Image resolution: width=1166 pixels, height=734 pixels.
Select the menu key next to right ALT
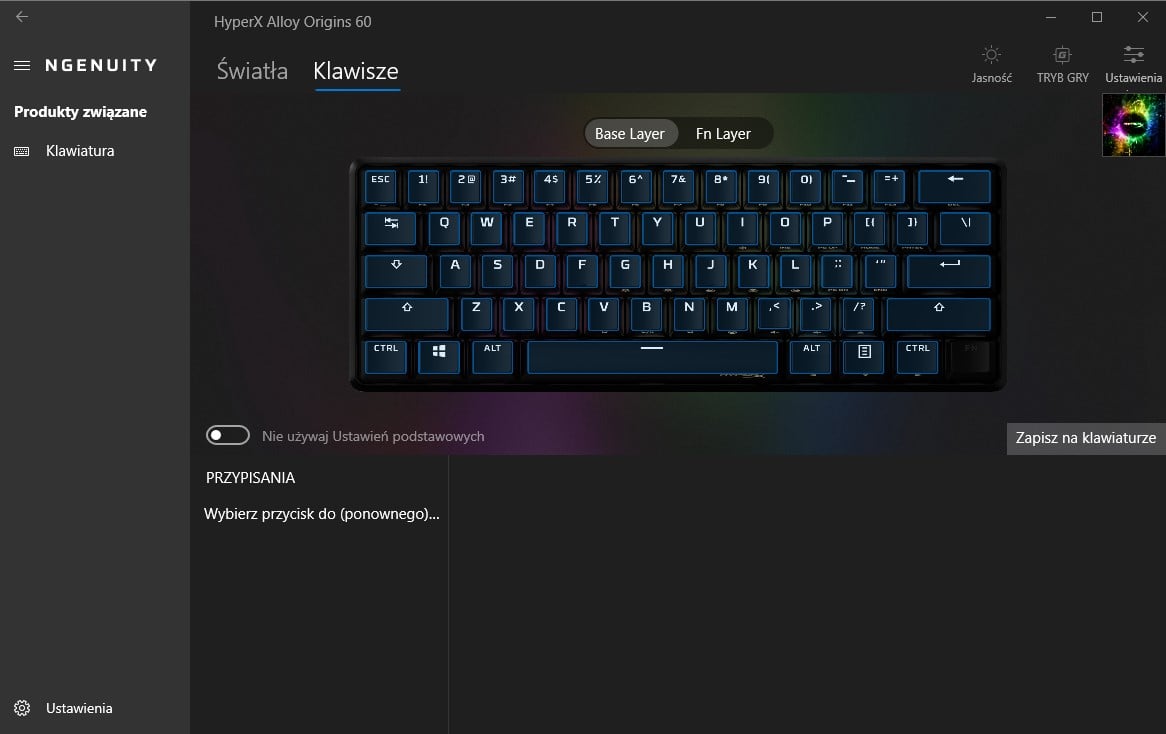pos(864,357)
